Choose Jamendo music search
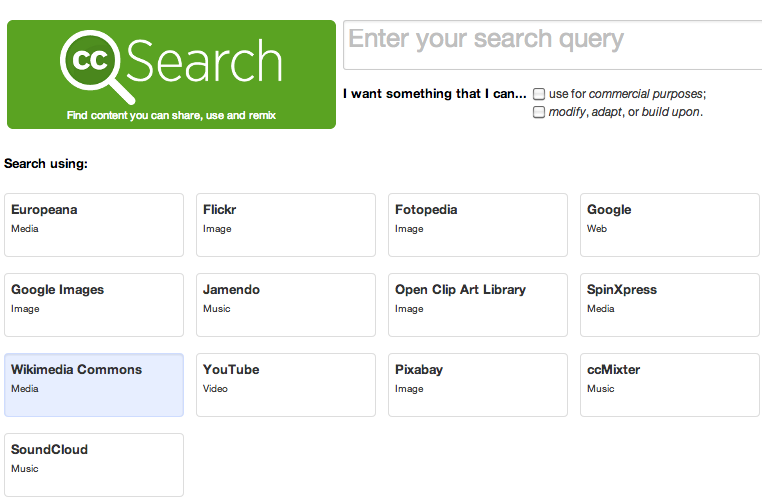 (x=286, y=305)
